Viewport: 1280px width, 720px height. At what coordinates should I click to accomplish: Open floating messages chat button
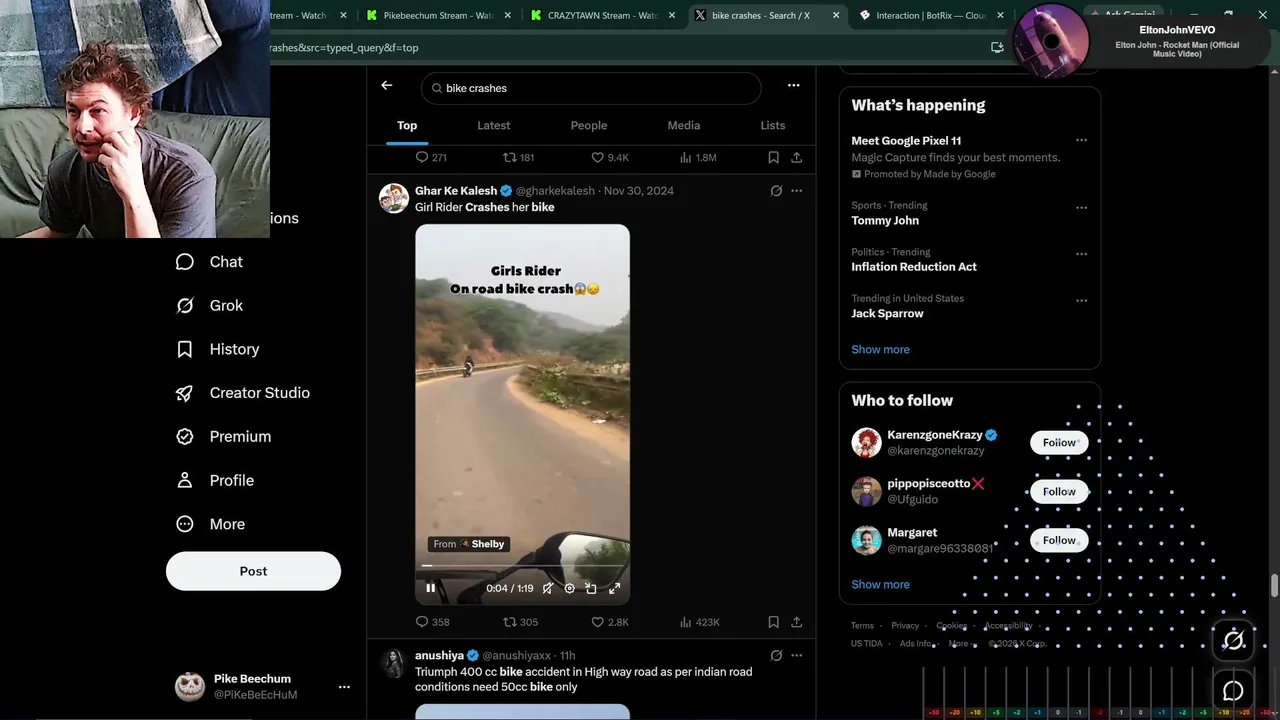point(1233,691)
